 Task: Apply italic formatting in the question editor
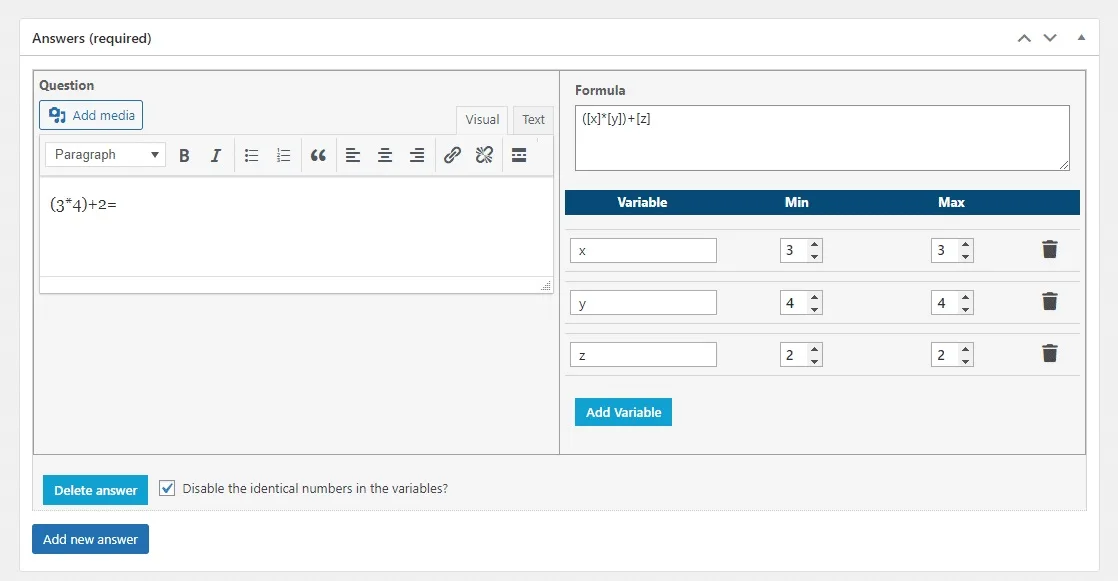pyautogui.click(x=215, y=155)
